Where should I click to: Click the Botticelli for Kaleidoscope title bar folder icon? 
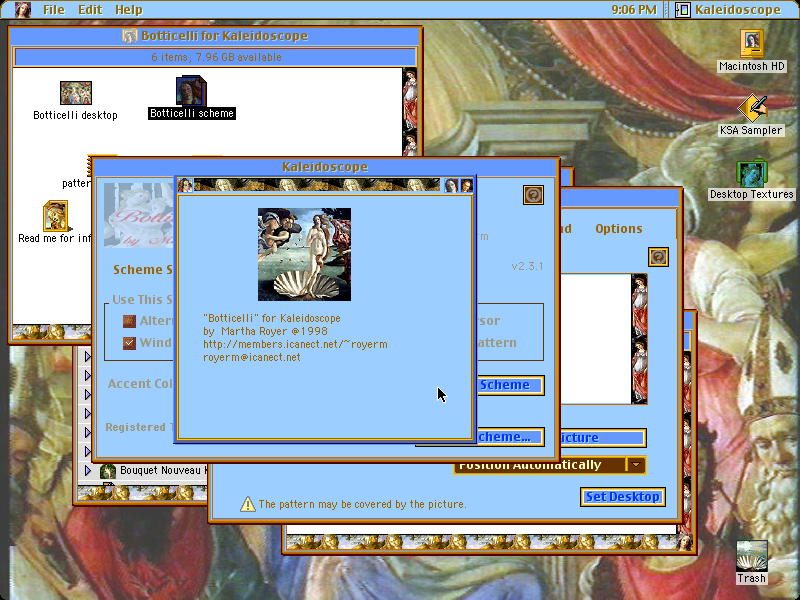(x=130, y=36)
